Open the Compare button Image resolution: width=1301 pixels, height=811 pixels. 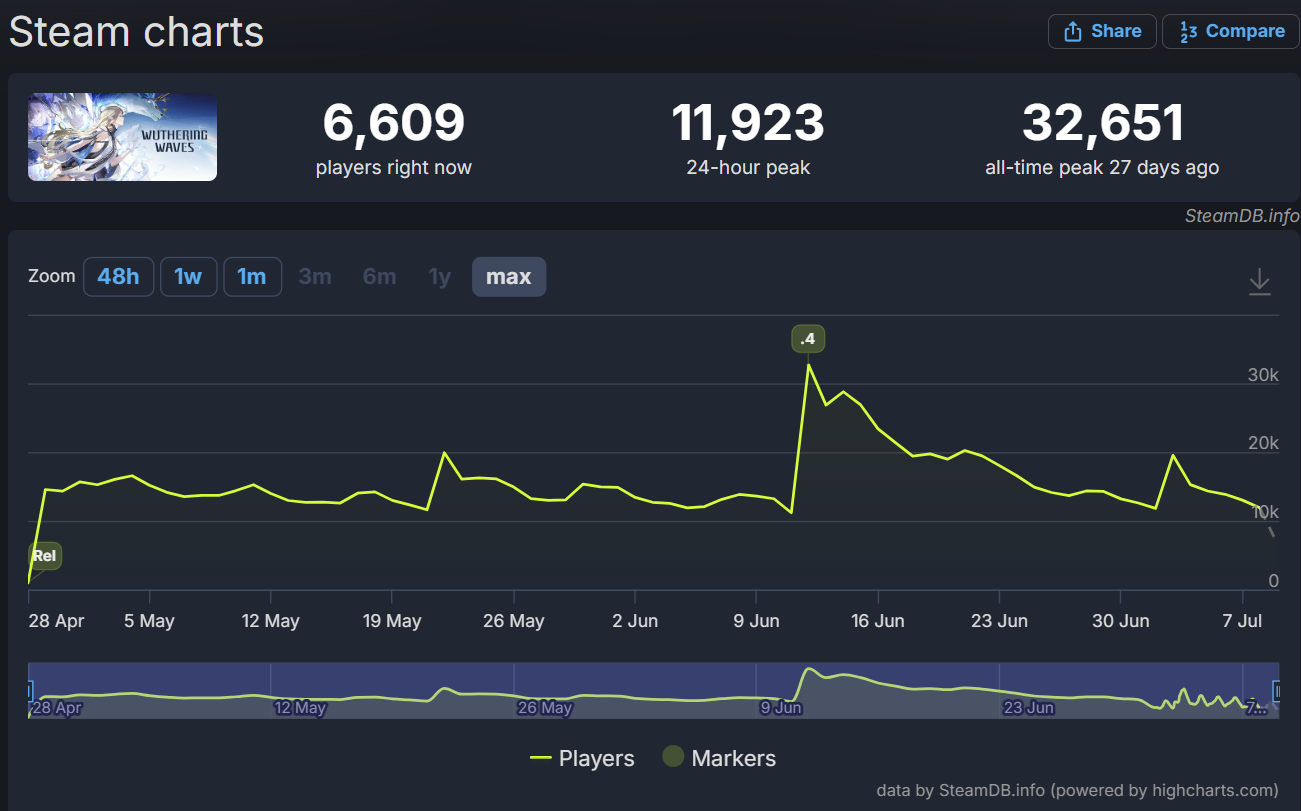(1231, 31)
